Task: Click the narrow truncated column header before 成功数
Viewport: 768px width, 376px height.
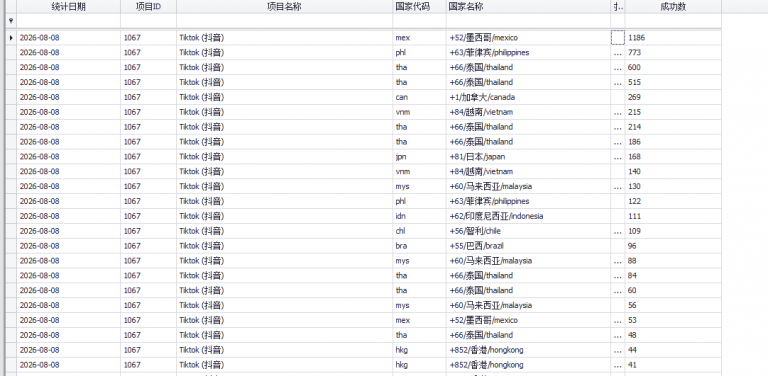Action: coord(618,6)
